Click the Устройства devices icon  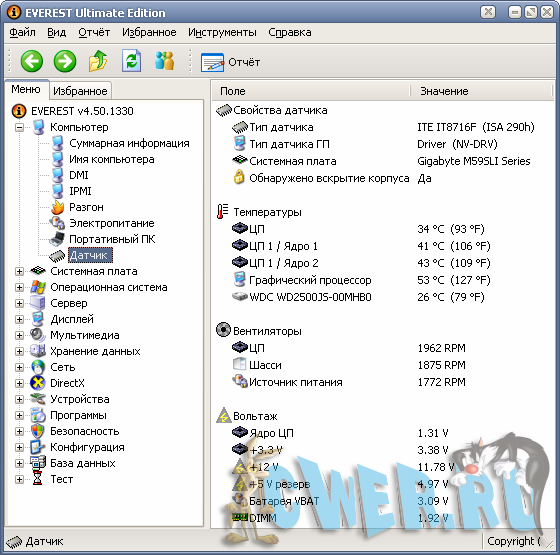(x=38, y=399)
